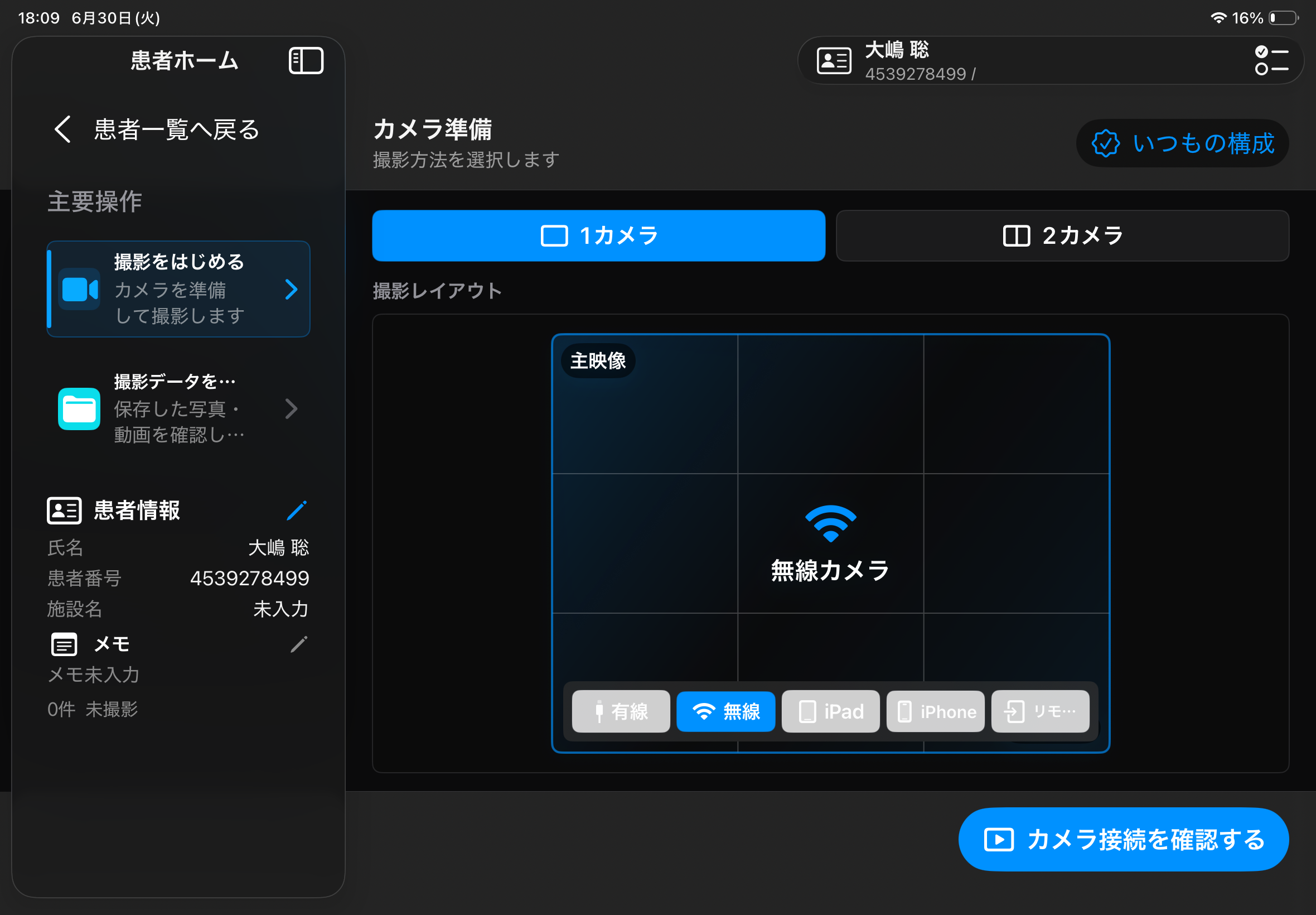Screen dimensions: 1316x915
Task: Expand the 撮影をはじめる chevron arrow
Action: pos(291,290)
